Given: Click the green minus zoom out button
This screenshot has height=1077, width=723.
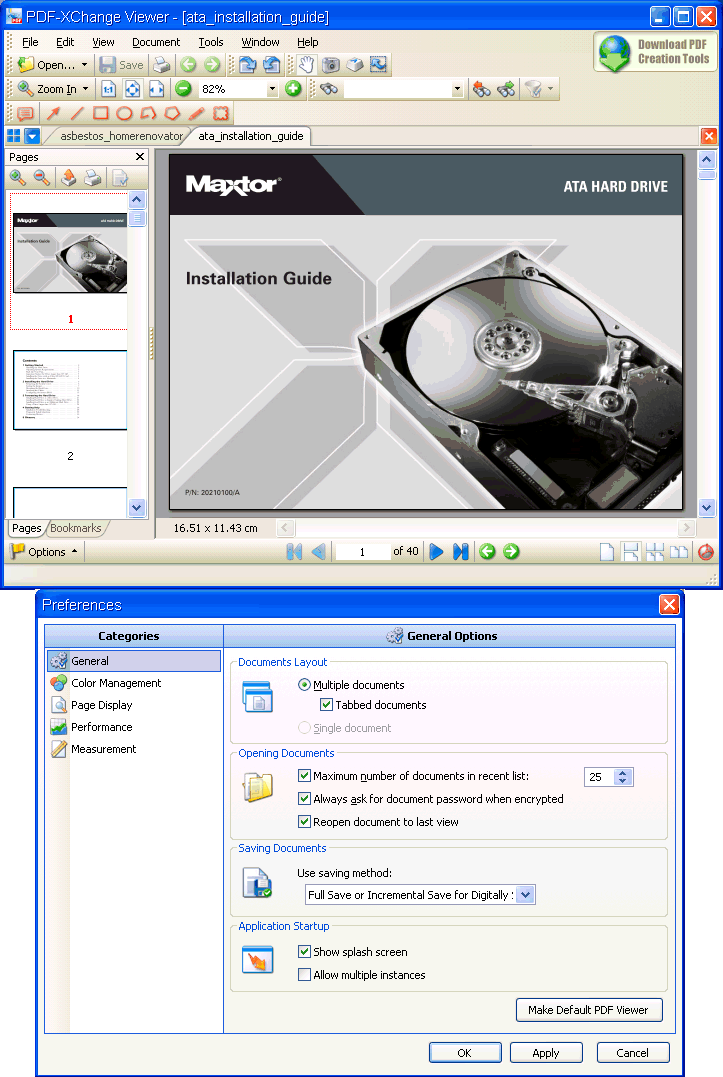Looking at the screenshot, I should point(183,89).
